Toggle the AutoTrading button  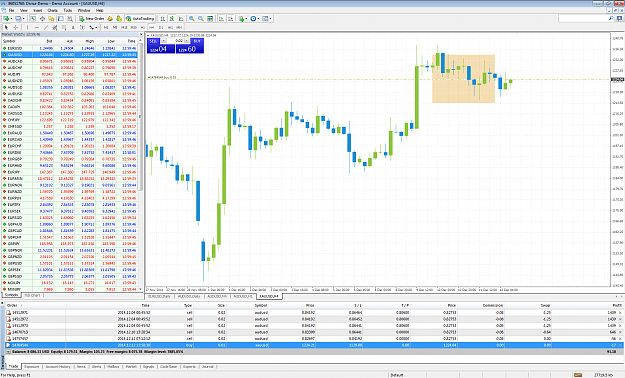point(140,18)
